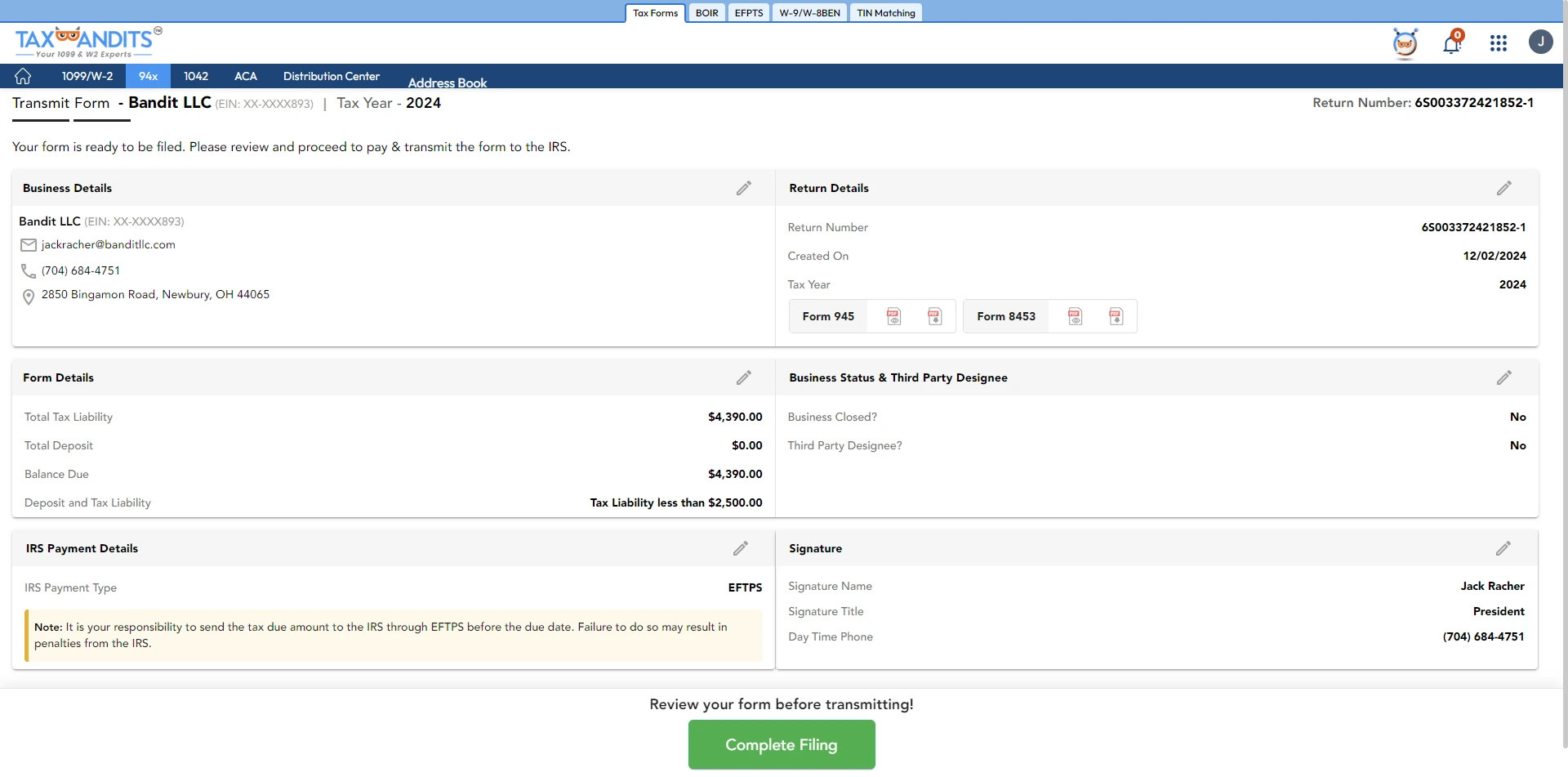This screenshot has width=1568, height=777.
Task: Click the return number in the header
Action: point(1474,103)
